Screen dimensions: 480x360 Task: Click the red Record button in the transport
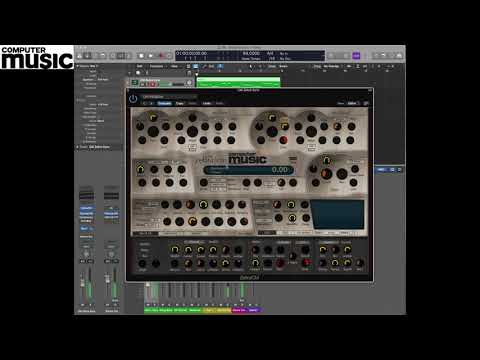click(161, 56)
